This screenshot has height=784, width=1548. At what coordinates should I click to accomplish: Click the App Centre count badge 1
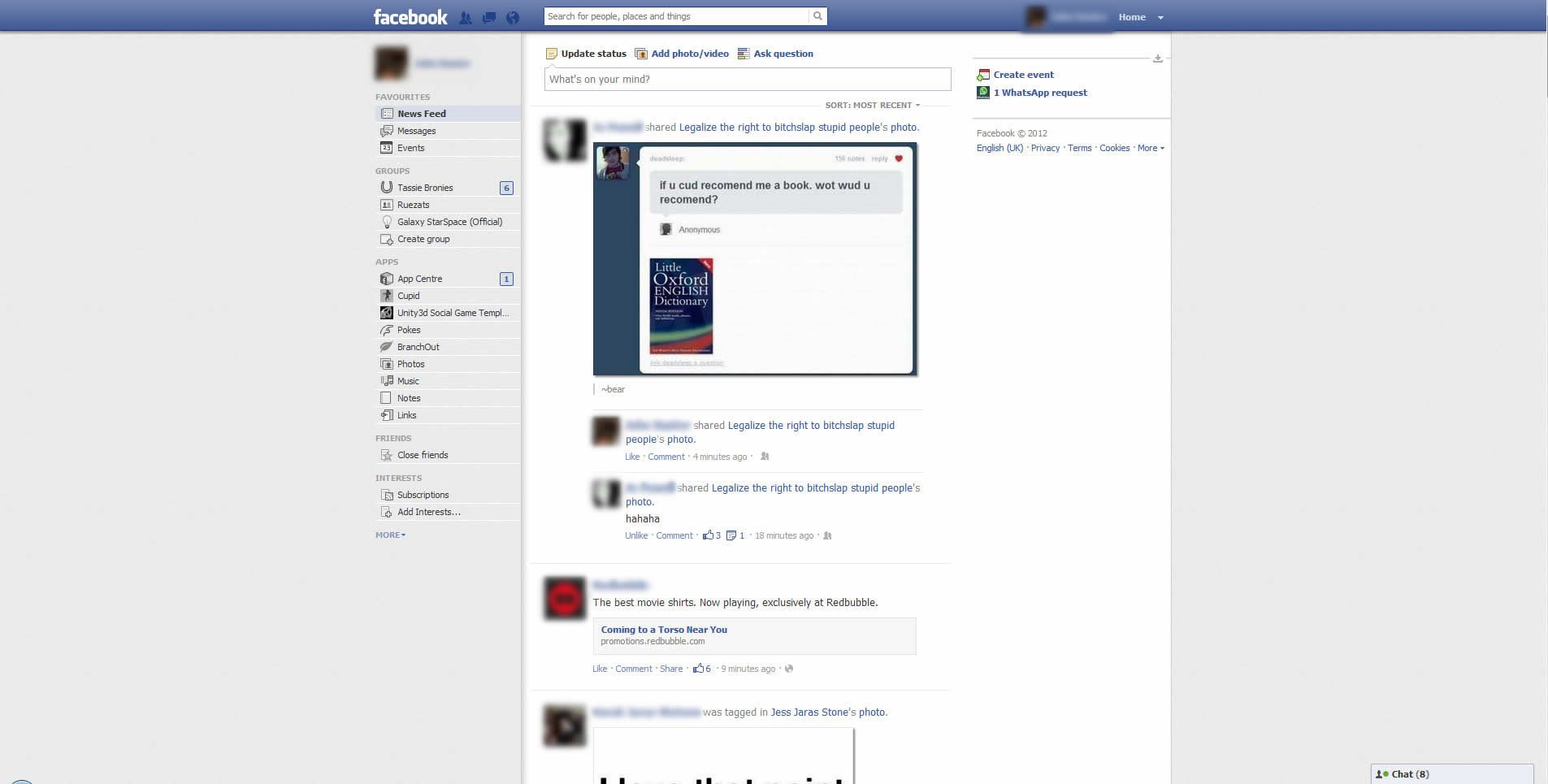[506, 279]
